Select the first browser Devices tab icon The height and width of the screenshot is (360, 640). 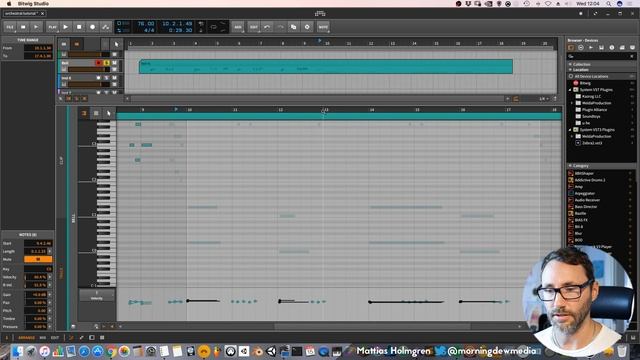(x=571, y=48)
